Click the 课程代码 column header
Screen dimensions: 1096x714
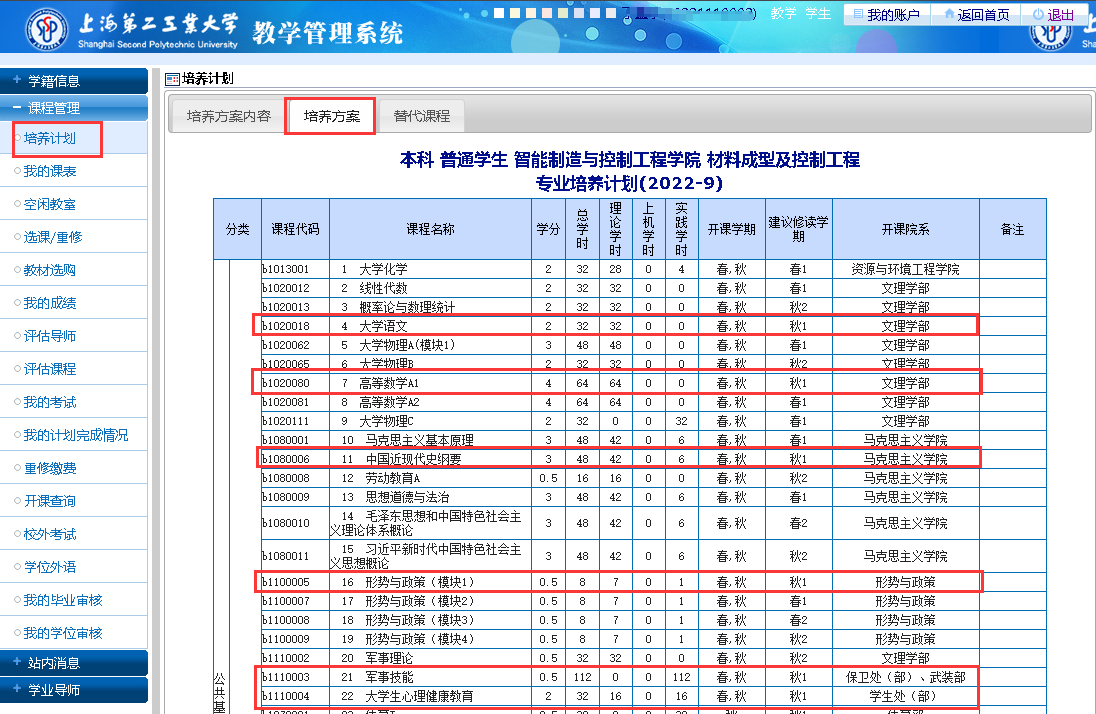pos(296,229)
